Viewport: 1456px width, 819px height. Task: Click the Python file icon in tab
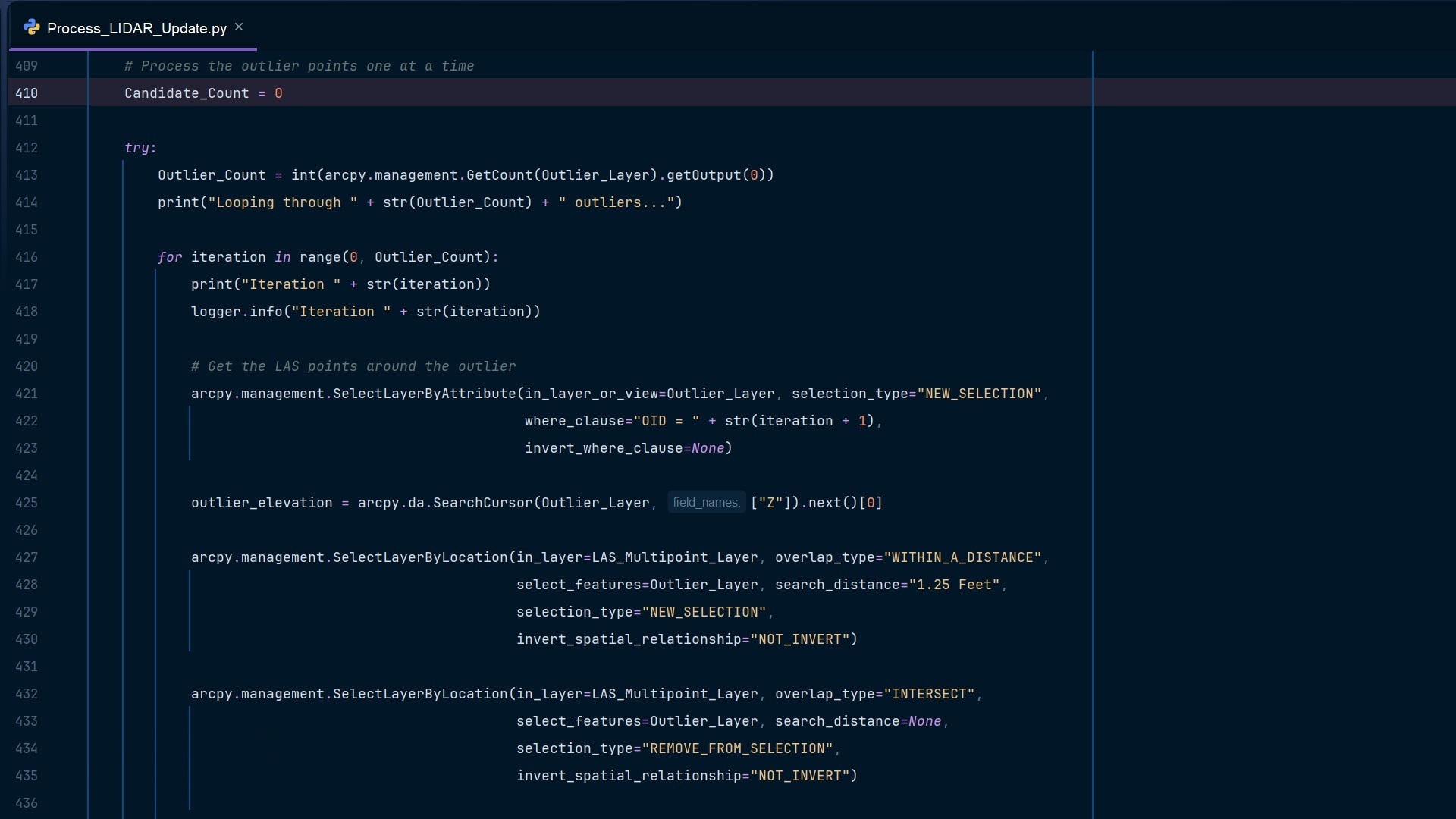coord(31,28)
